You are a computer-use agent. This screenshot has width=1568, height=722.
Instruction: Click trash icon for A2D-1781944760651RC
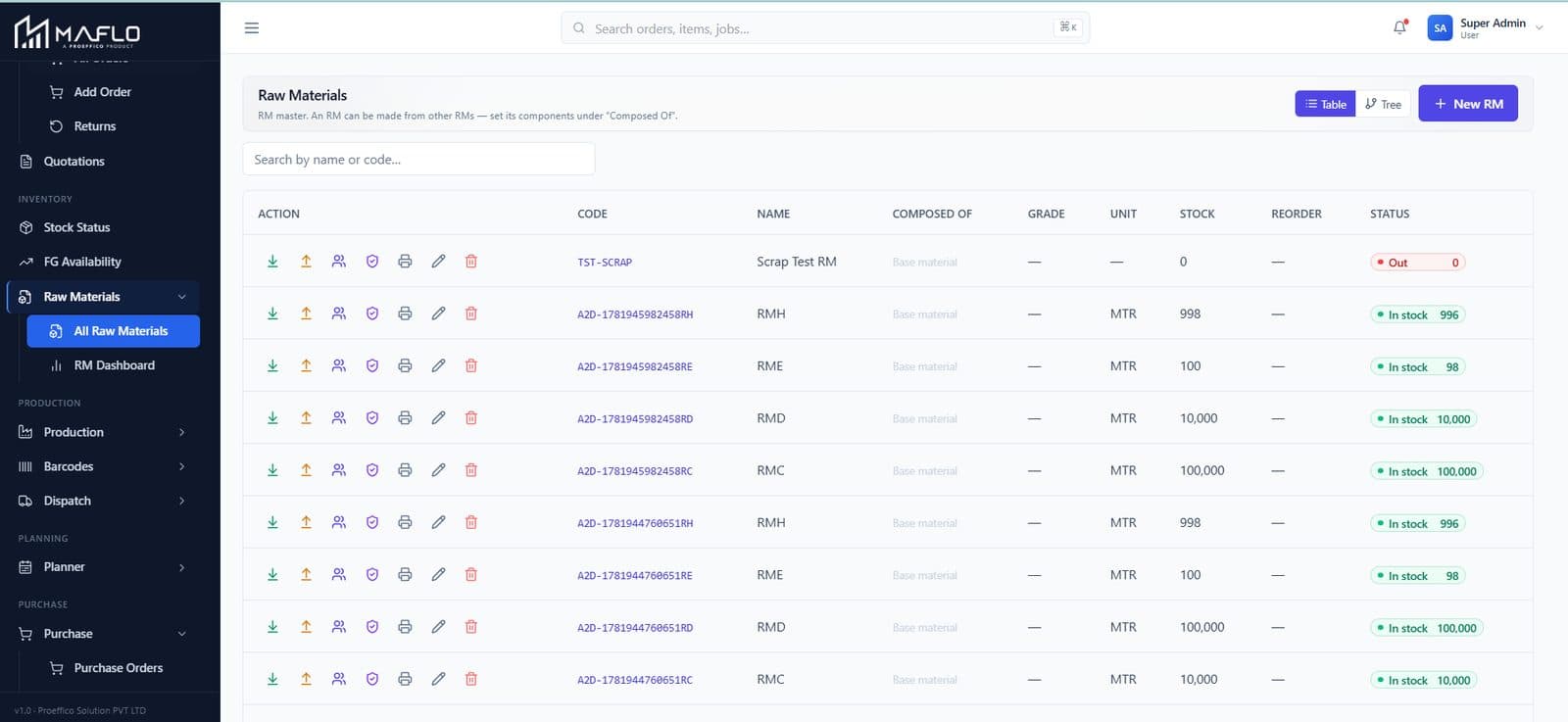coord(471,679)
